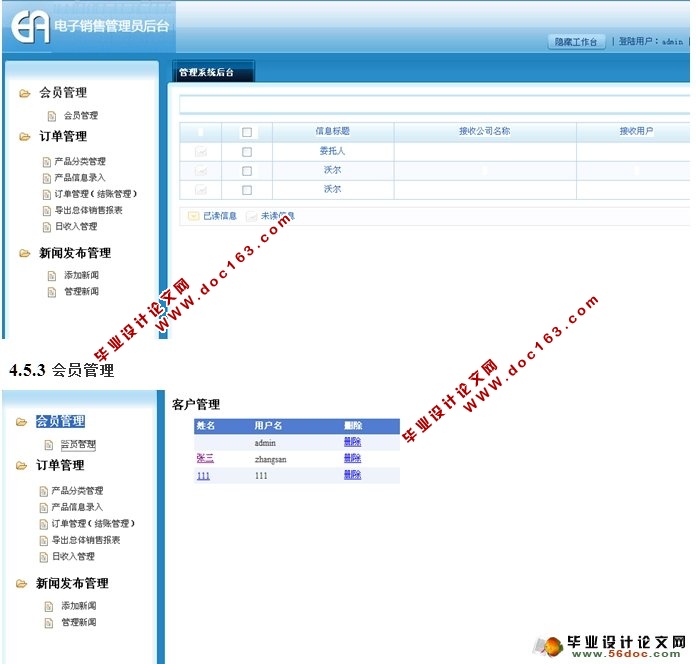
Task: Tick the select-all checkbox in table header
Action: 247,132
